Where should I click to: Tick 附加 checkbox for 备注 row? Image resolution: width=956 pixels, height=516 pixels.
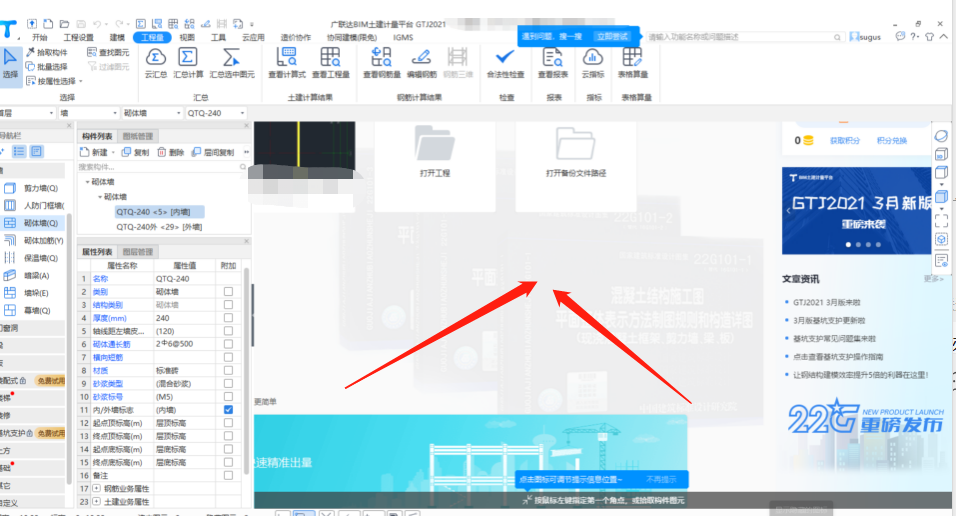[228, 475]
